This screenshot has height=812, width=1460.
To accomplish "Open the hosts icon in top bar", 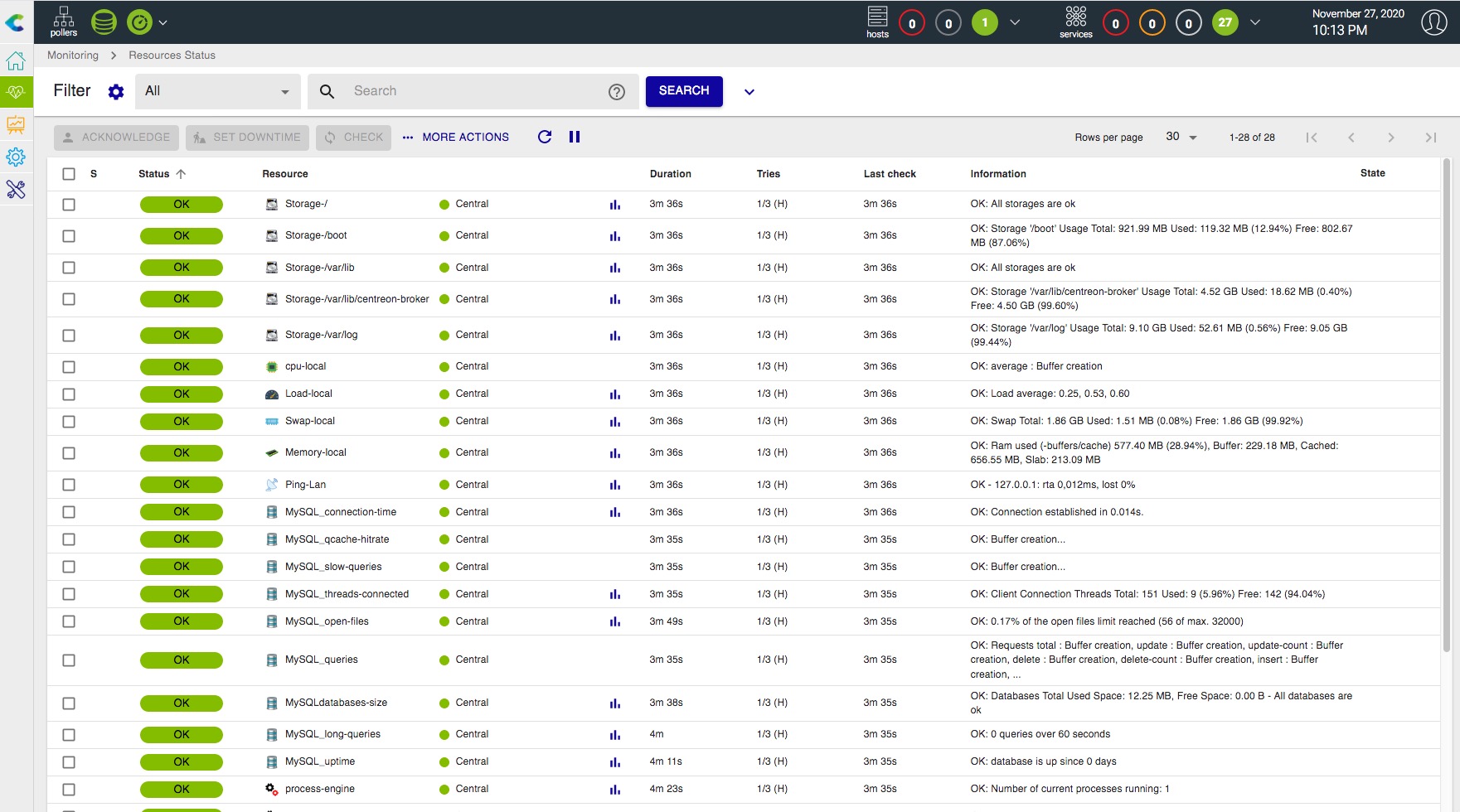I will coord(877,22).
